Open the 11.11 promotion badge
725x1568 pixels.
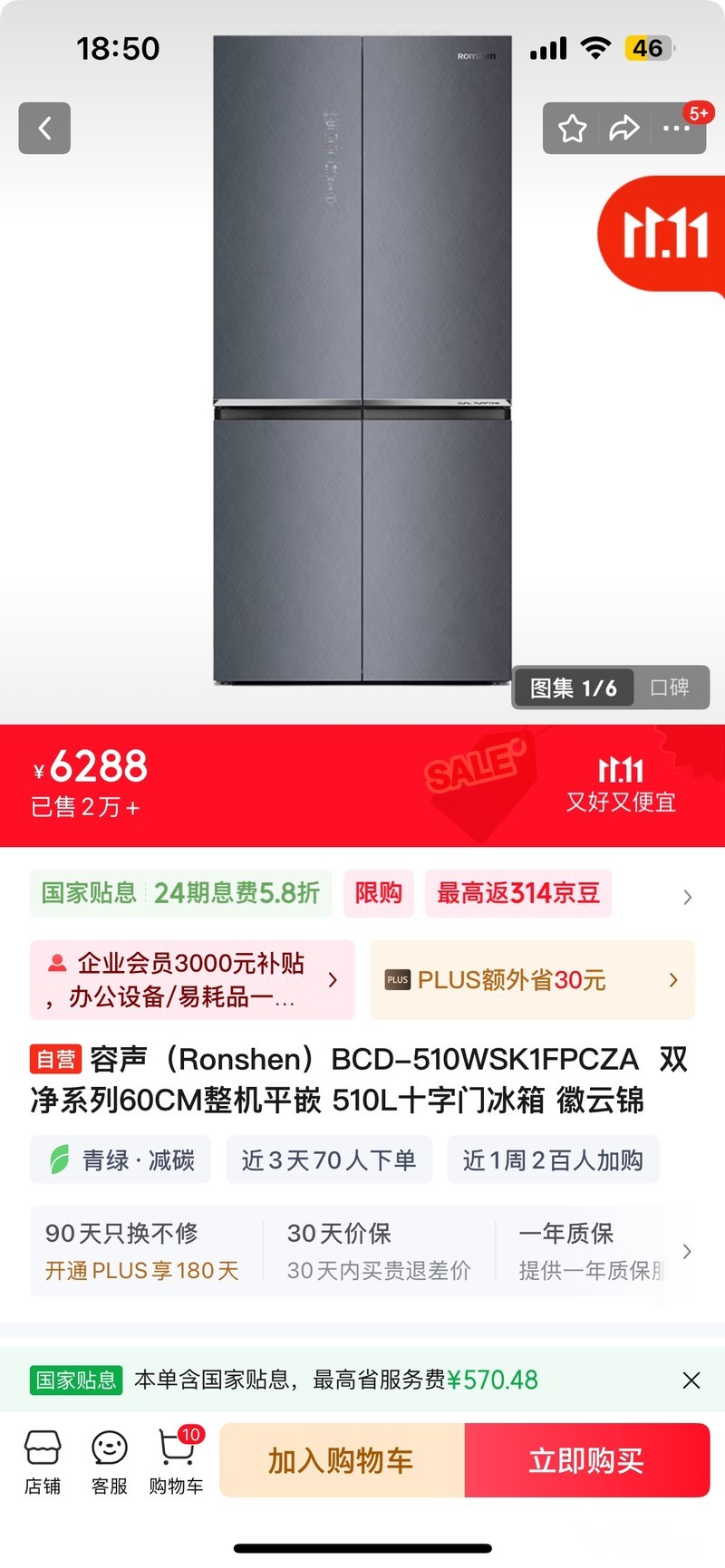[662, 236]
